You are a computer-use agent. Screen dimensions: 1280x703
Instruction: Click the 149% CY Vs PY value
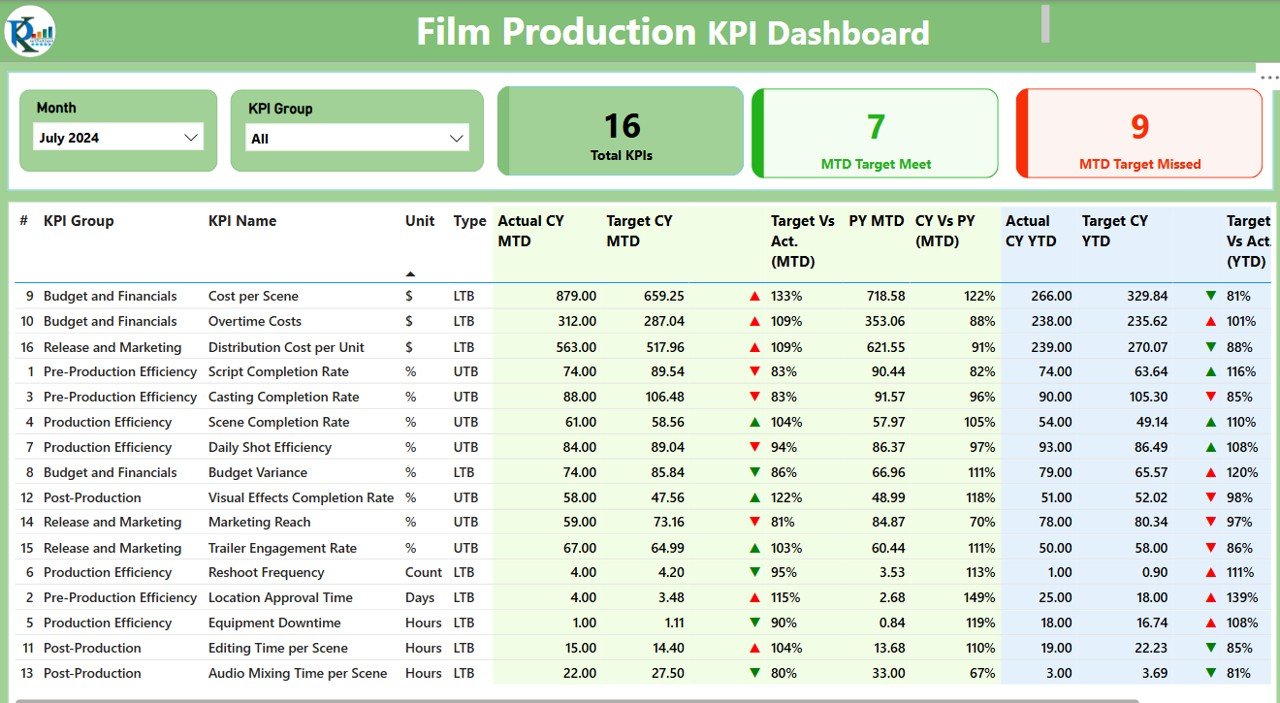click(x=980, y=598)
